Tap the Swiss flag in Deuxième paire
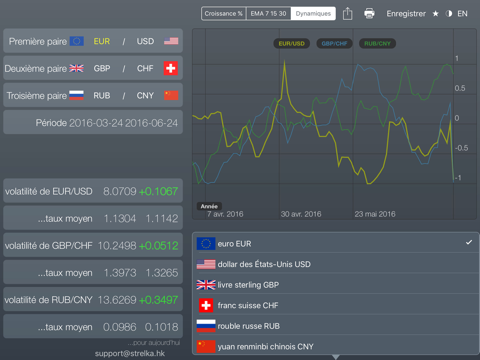Screen dimensions: 480x360 coord(171,68)
